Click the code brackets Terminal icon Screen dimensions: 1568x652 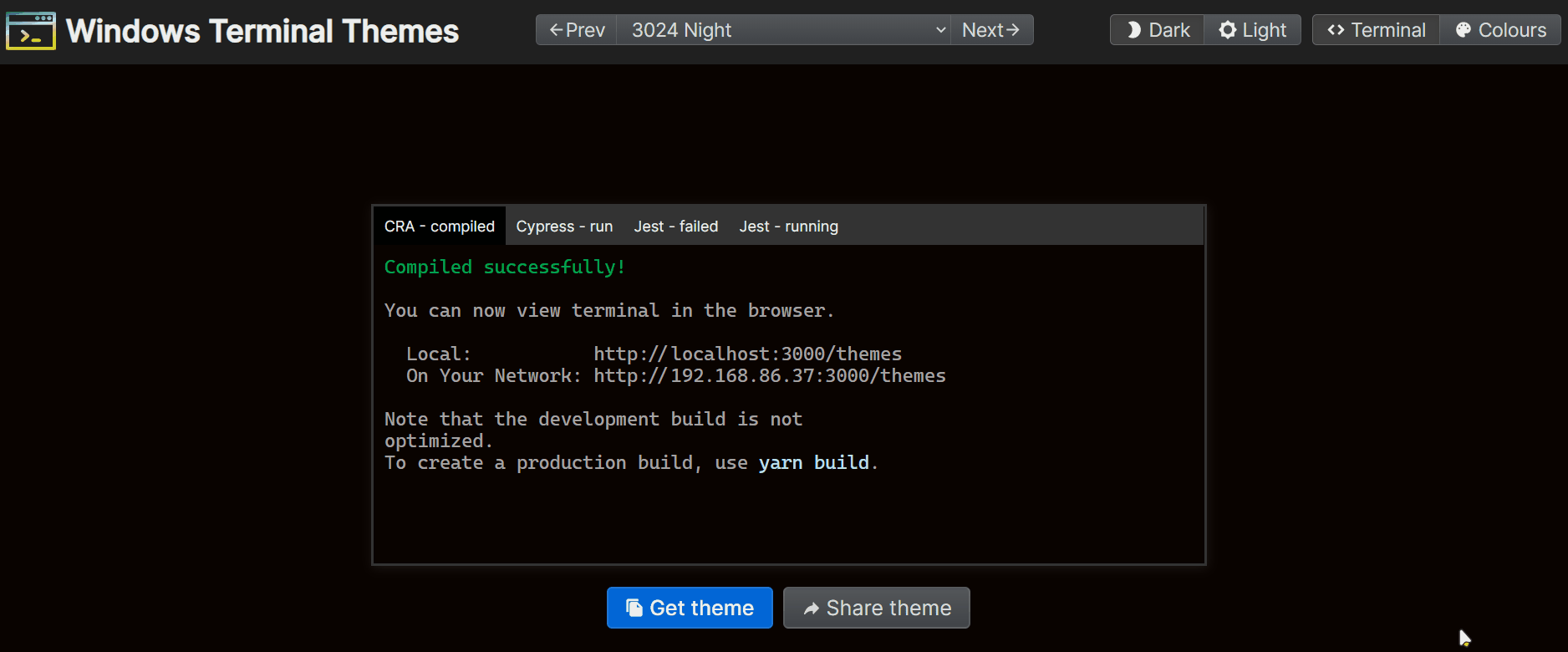pos(1336,30)
